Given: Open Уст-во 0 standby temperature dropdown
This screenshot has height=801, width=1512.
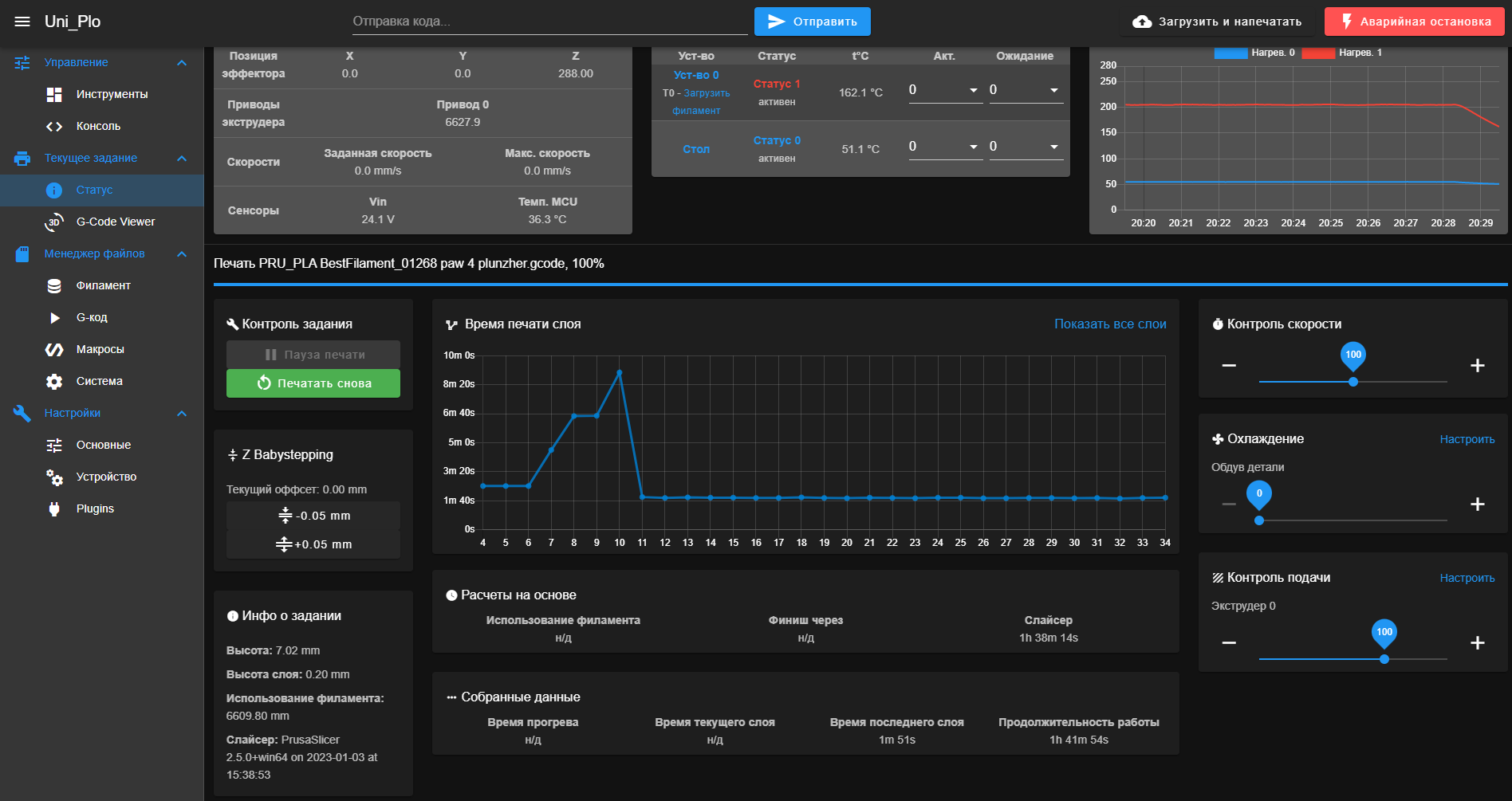Looking at the screenshot, I should point(1054,90).
